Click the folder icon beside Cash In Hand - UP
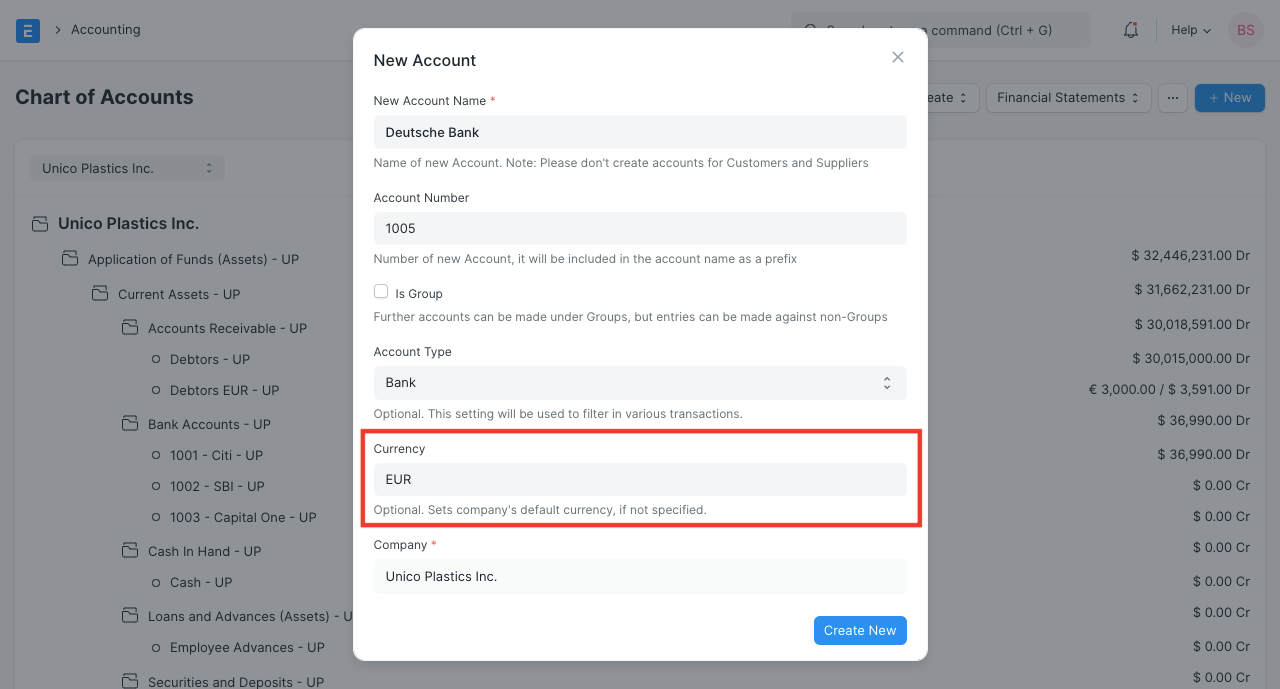This screenshot has width=1280, height=689. (x=129, y=550)
